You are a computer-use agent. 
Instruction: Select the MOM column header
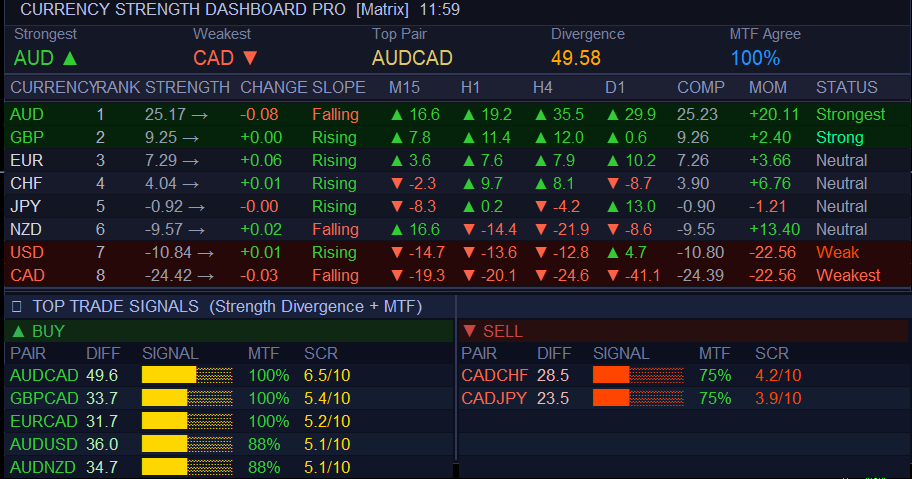(768, 87)
